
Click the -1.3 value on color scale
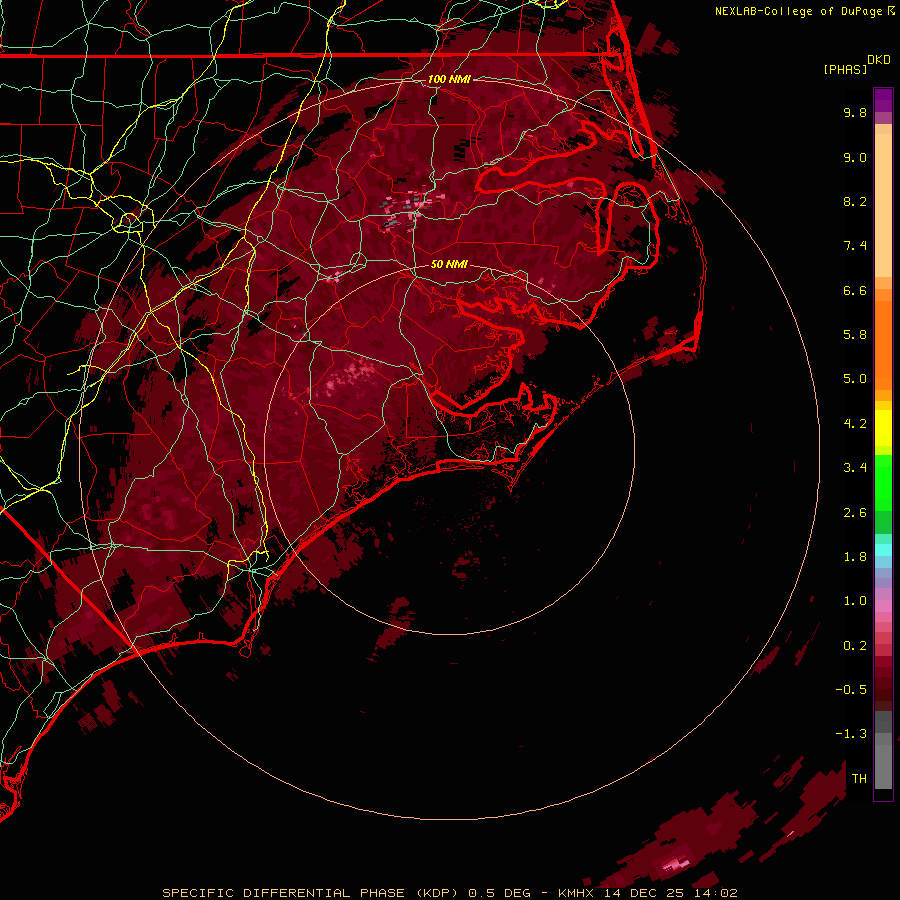click(851, 734)
